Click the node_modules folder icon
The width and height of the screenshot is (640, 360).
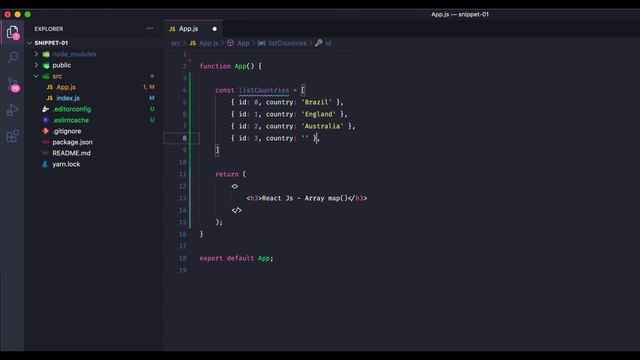[x=46, y=54]
